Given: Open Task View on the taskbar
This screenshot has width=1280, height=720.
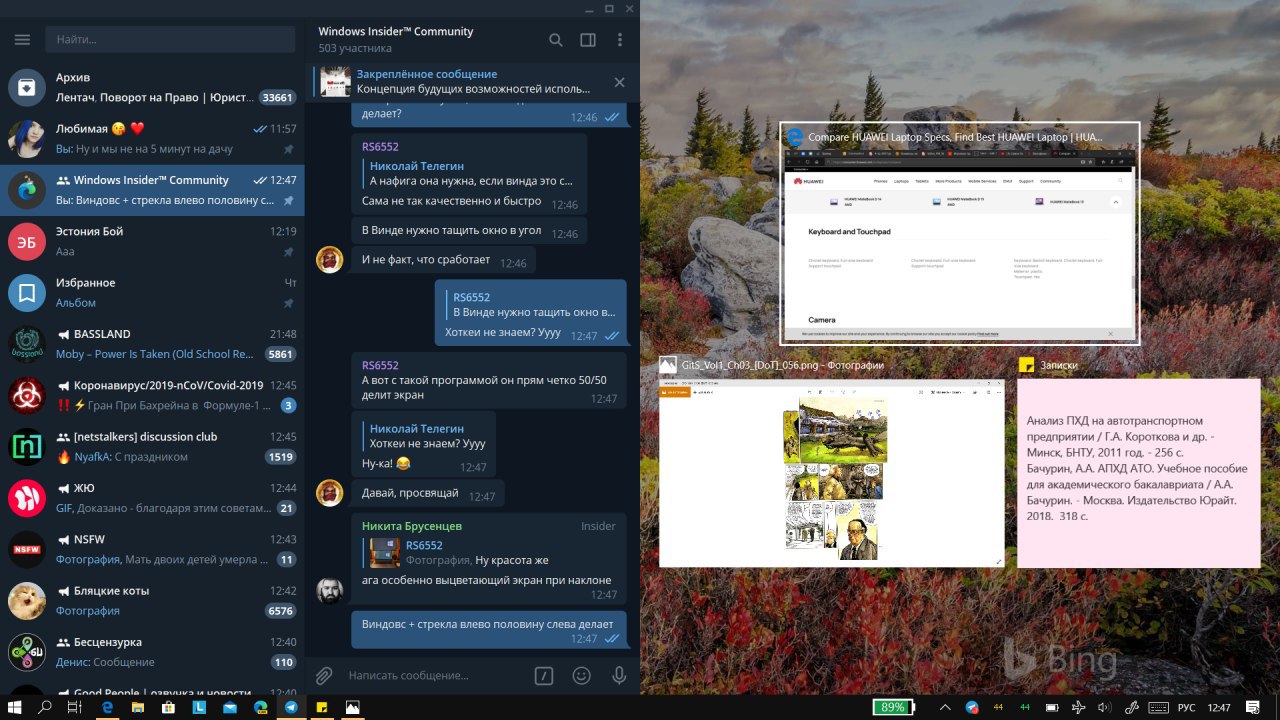Looking at the screenshot, I should tap(74, 707).
